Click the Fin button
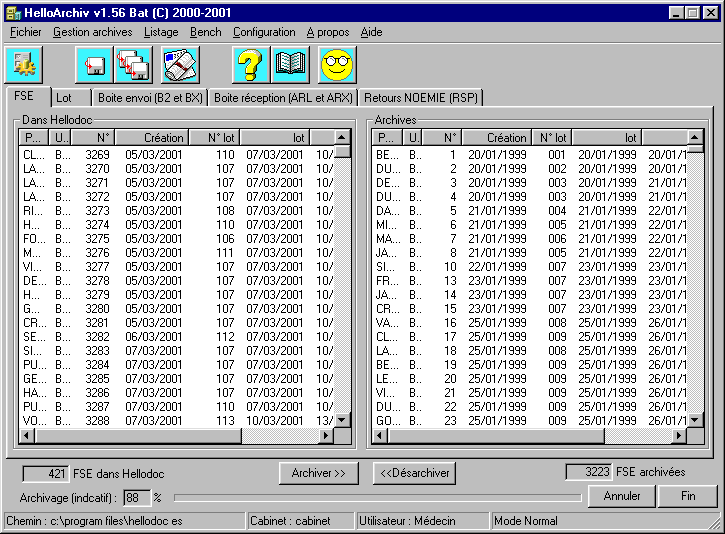 (688, 496)
